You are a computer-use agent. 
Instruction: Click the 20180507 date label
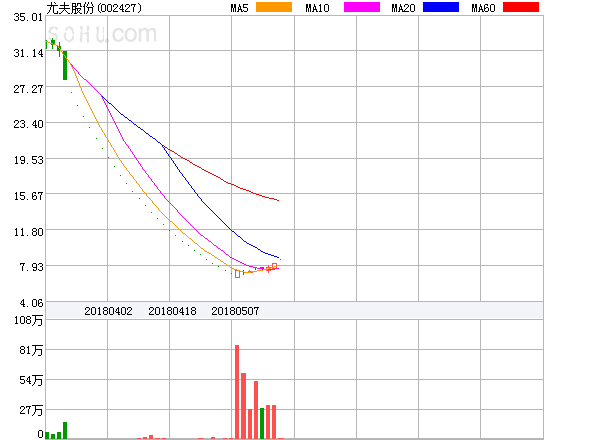click(x=235, y=311)
